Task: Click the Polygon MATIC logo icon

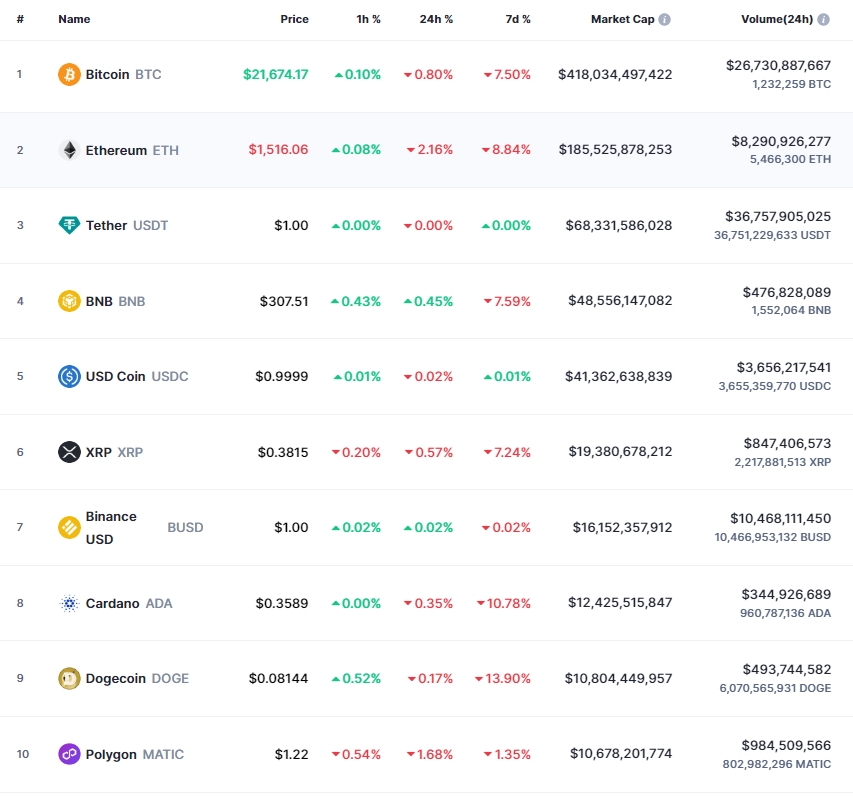Action: [x=69, y=754]
